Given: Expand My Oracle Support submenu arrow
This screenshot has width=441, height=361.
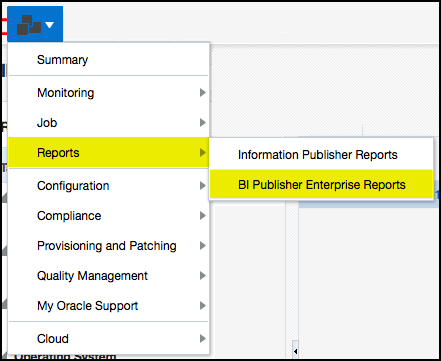Looking at the screenshot, I should click(x=202, y=306).
